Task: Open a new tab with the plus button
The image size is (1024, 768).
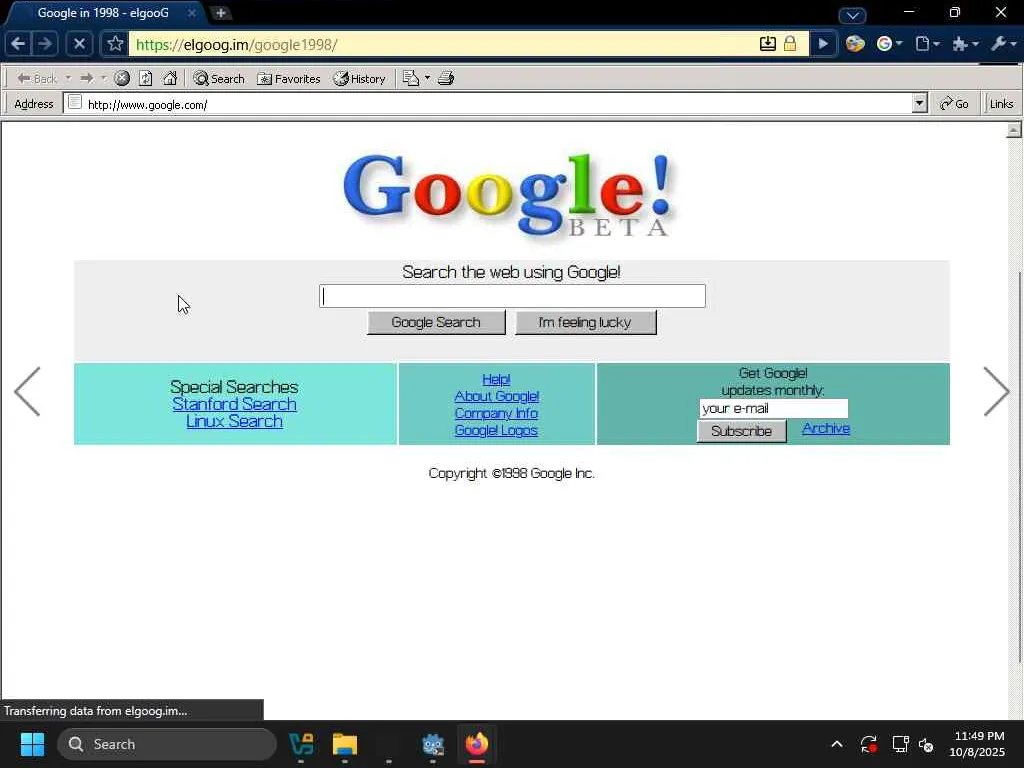Action: [x=221, y=13]
